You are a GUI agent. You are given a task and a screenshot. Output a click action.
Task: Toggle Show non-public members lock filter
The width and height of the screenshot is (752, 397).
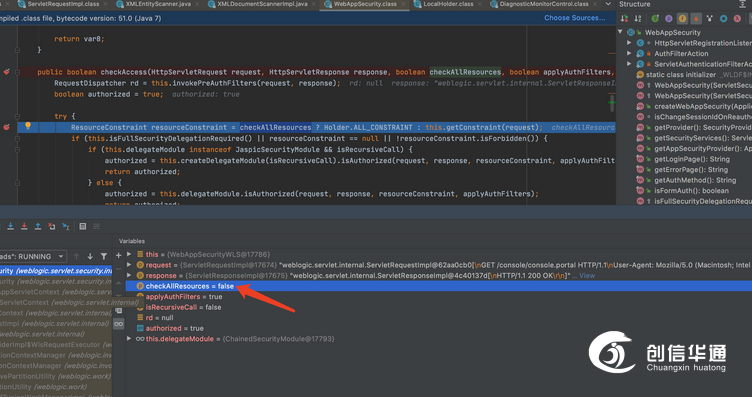[x=696, y=19]
